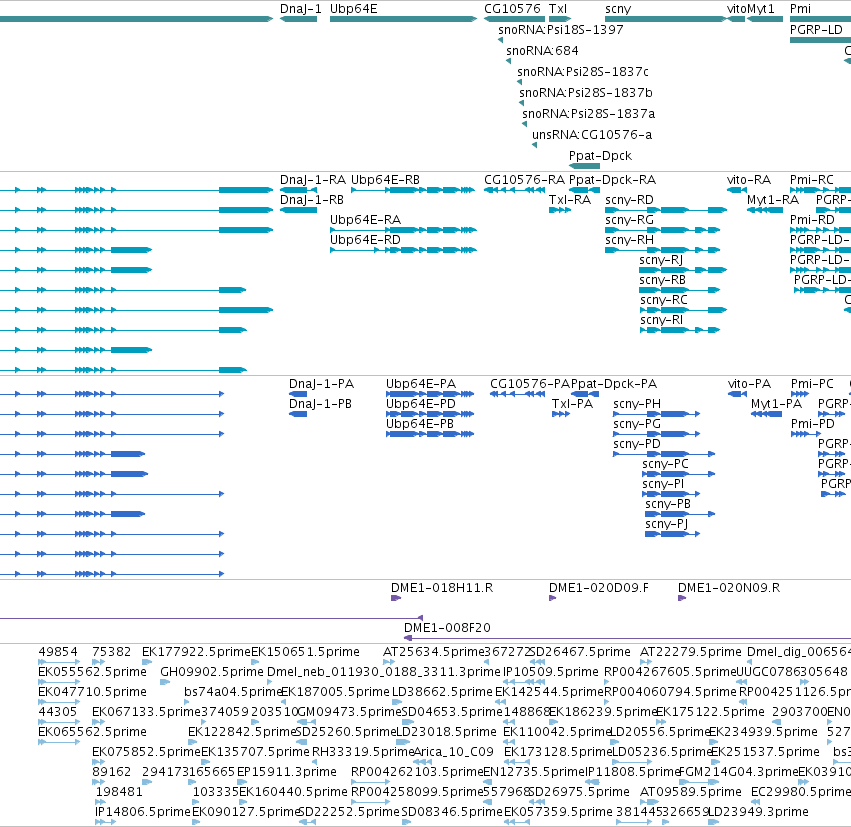
Task: Select snoRNA:Psi28S-1837c label
Action: pos(582,72)
